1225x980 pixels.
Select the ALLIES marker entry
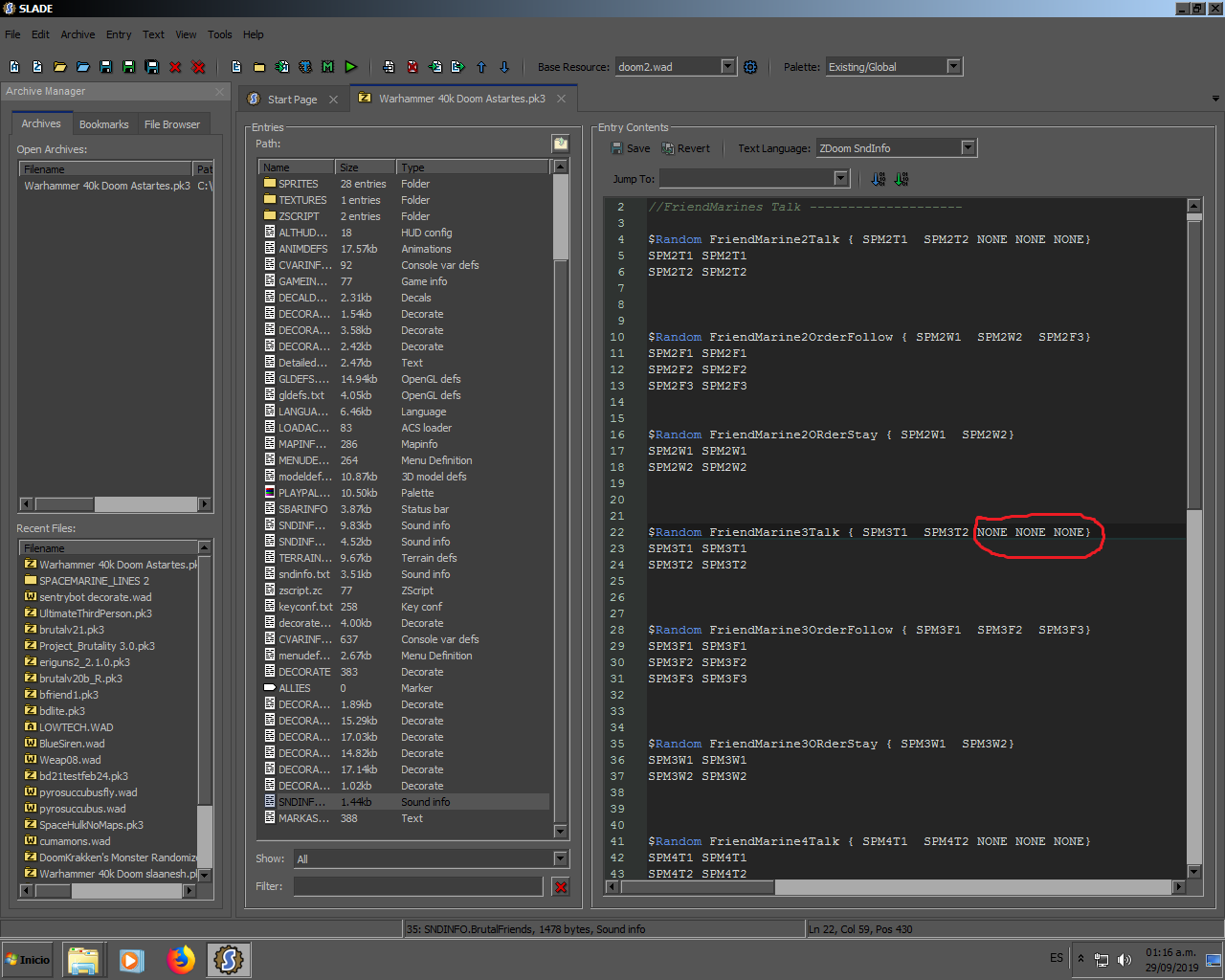click(405, 688)
